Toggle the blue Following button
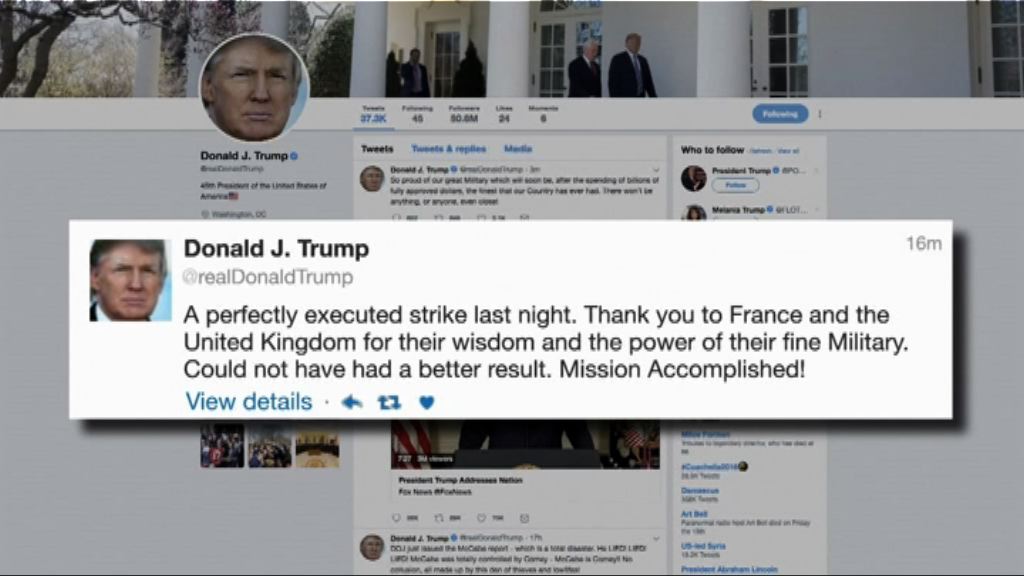1024x576 pixels. (780, 114)
